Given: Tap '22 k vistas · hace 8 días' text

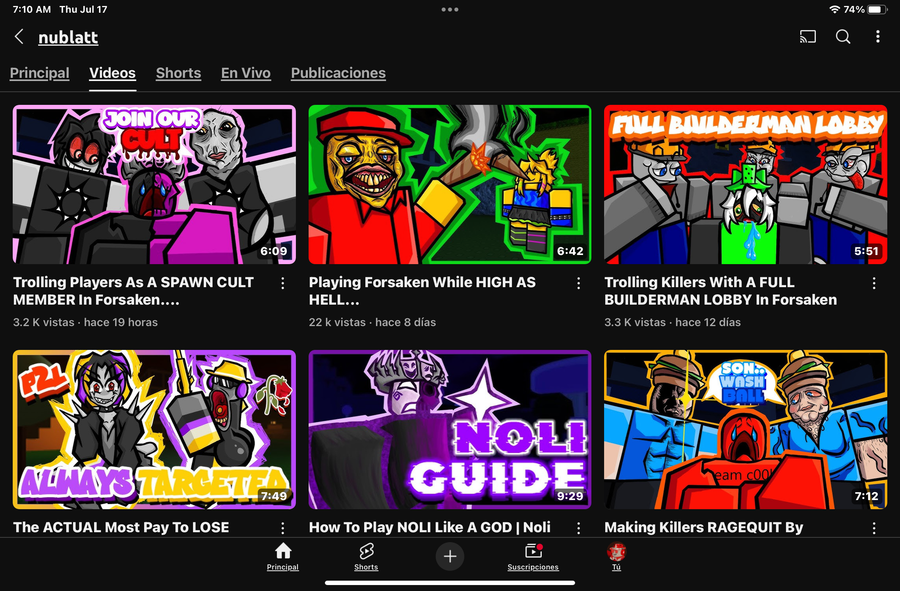Looking at the screenshot, I should (373, 322).
